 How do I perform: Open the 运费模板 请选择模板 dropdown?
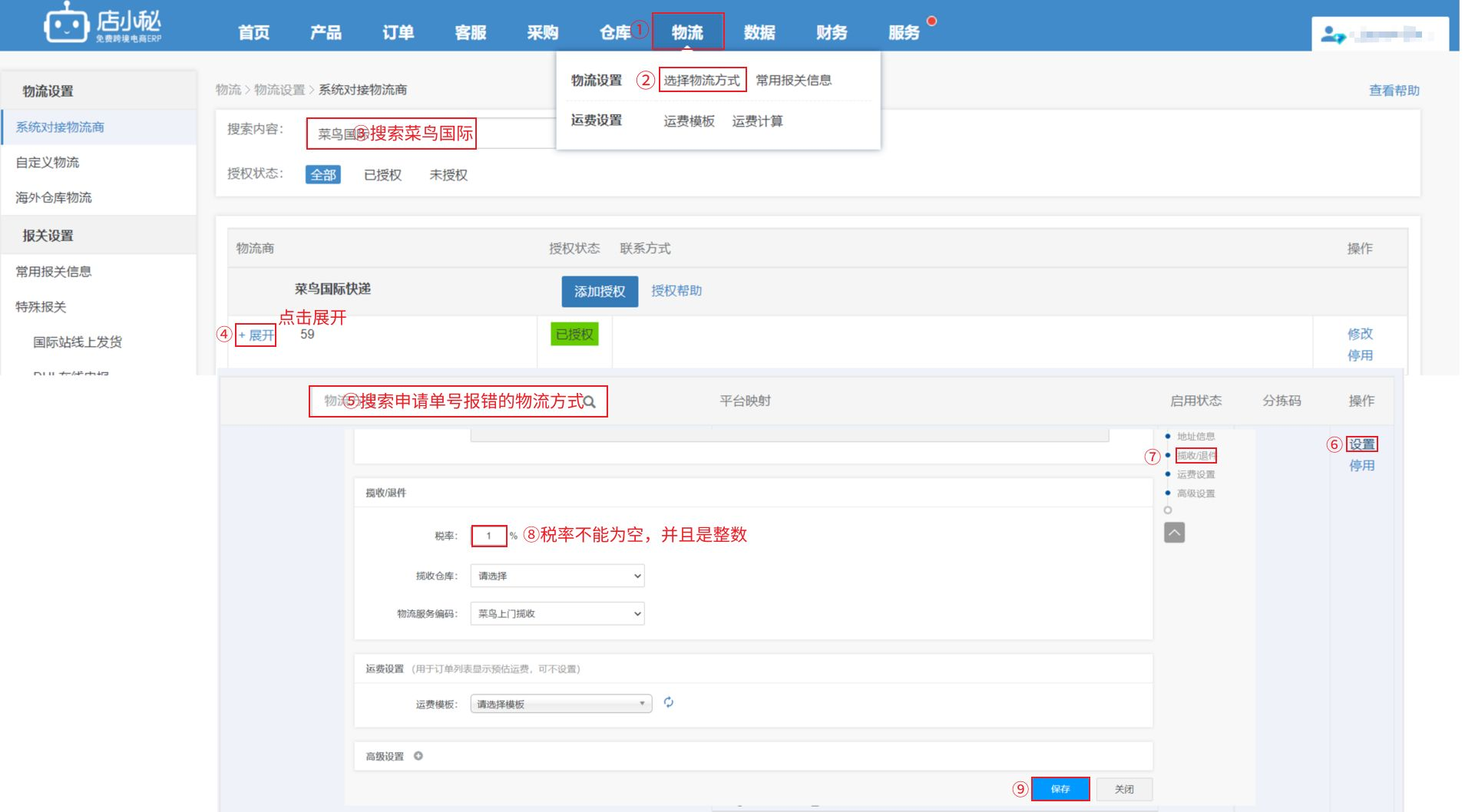pyautogui.click(x=561, y=704)
